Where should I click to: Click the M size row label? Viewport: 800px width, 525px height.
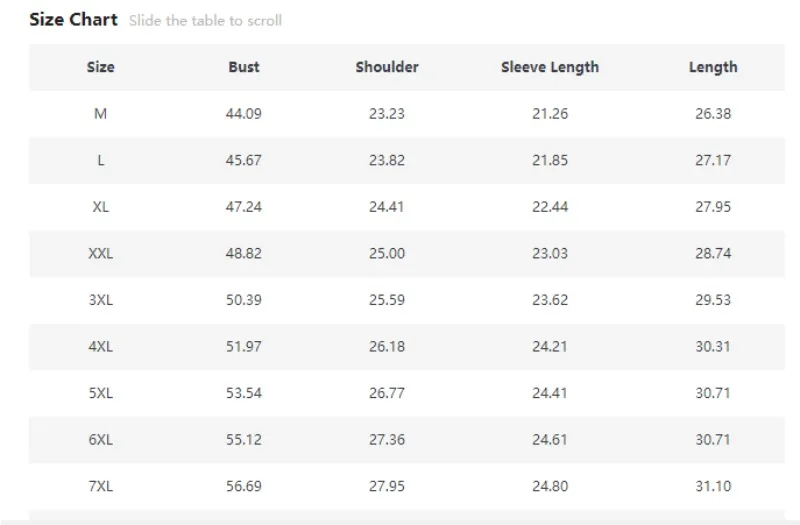pyautogui.click(x=101, y=114)
